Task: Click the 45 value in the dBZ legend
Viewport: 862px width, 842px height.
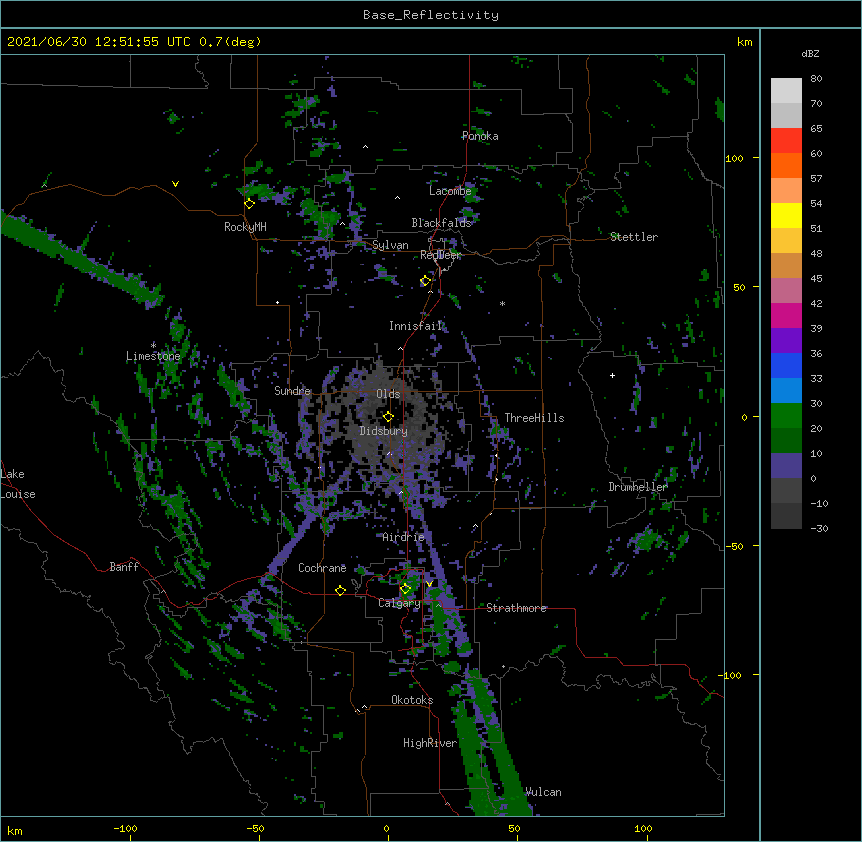Action: click(x=816, y=279)
